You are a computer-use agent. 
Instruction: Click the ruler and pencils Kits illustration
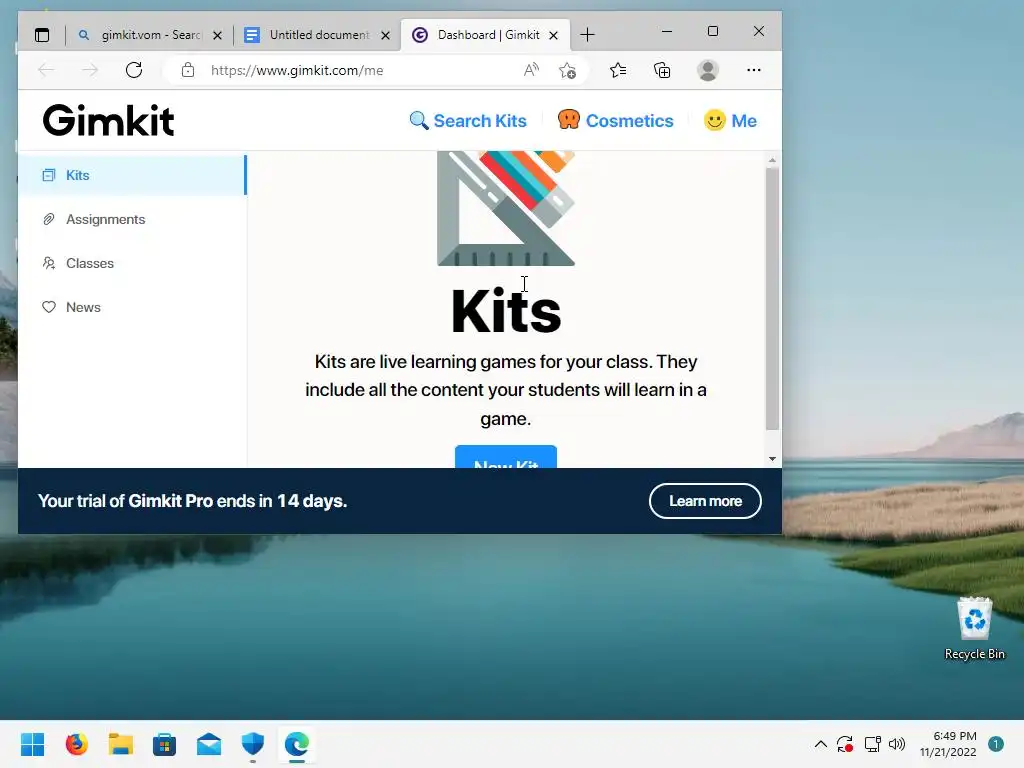506,208
